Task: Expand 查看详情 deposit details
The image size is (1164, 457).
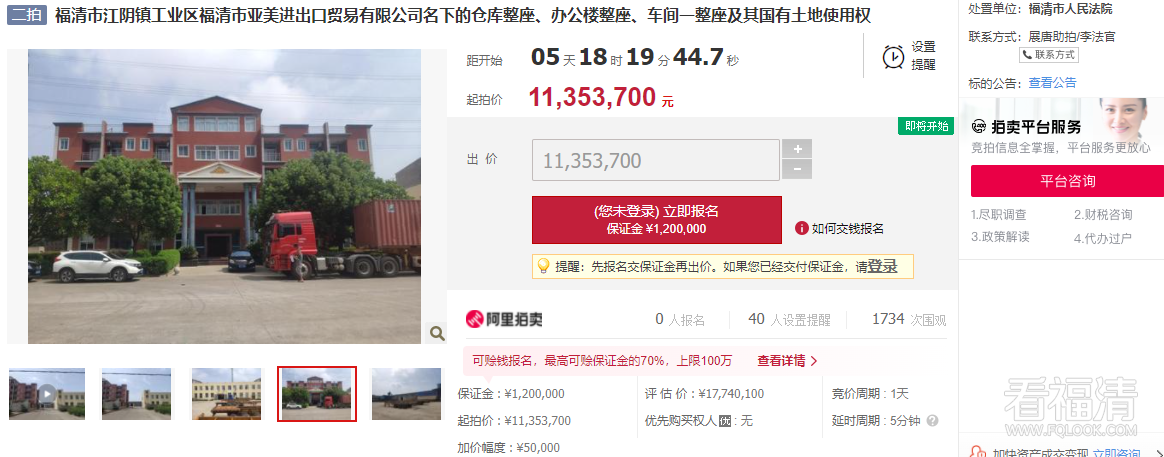Action: point(787,361)
